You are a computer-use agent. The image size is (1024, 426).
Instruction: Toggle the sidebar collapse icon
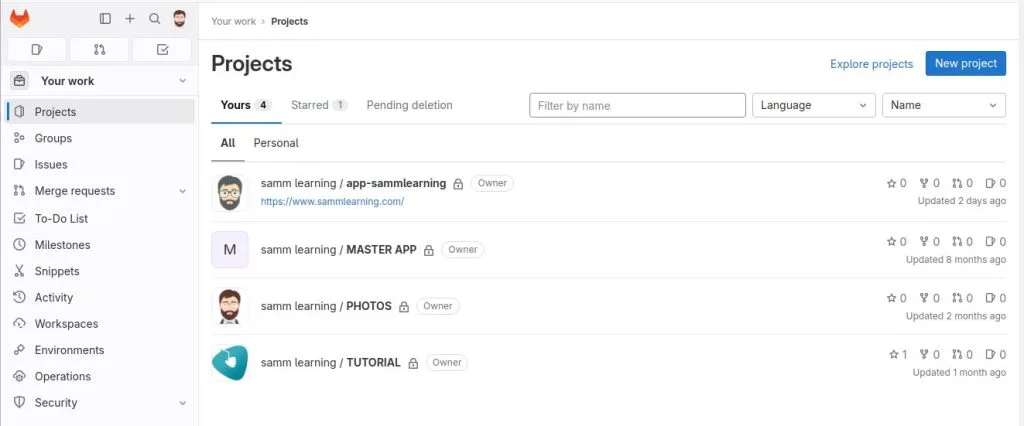point(105,19)
